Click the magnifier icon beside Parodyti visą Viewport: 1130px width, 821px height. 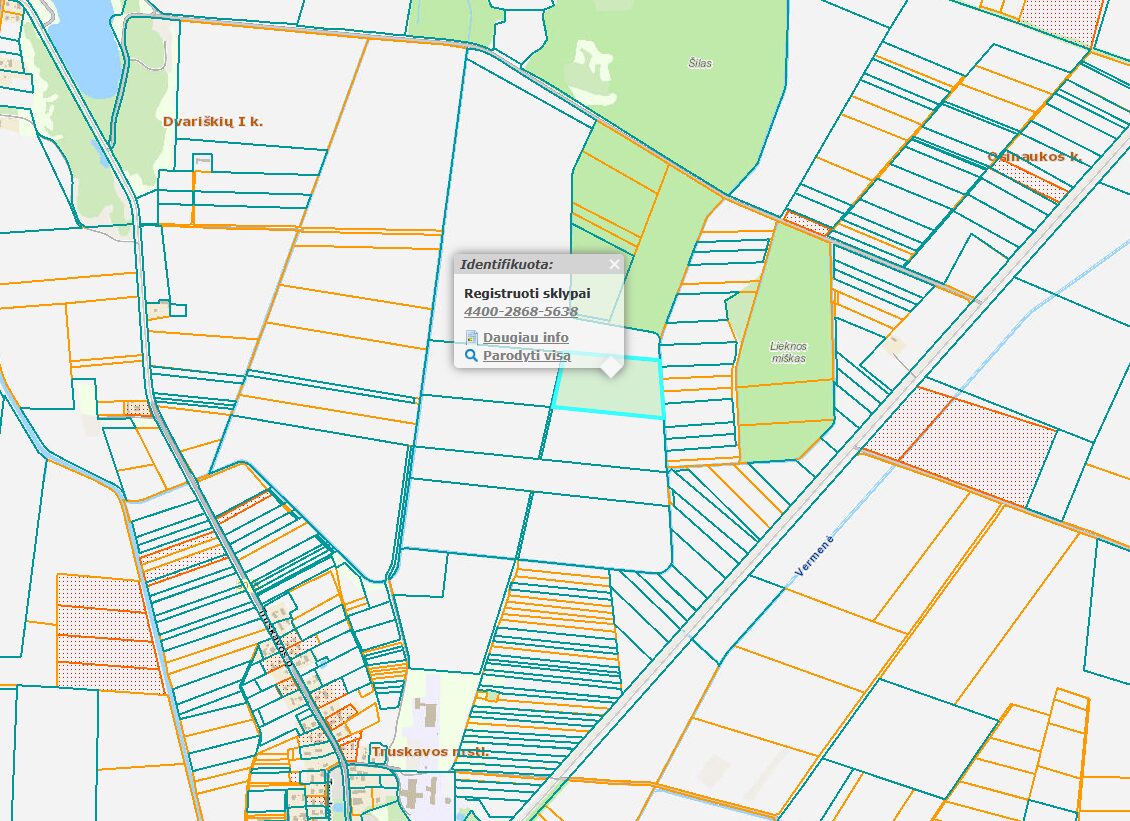tap(471, 355)
